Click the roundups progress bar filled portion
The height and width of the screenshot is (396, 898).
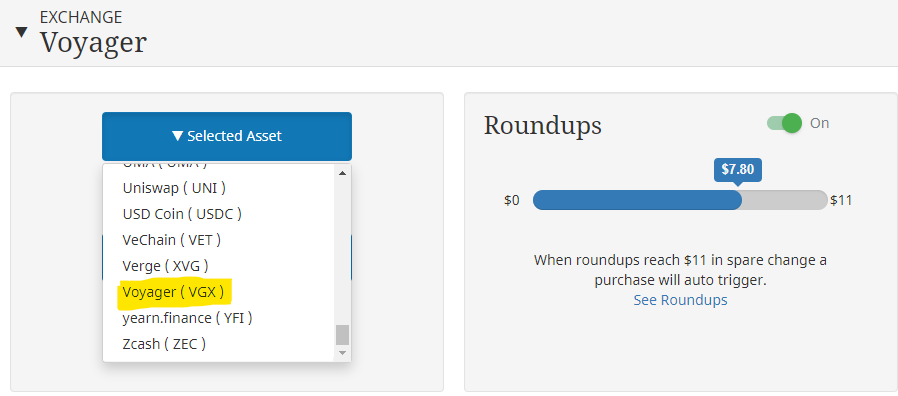point(637,200)
